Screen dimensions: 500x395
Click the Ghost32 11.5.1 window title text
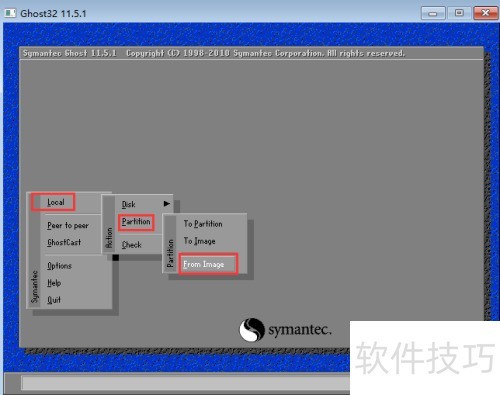pos(53,14)
